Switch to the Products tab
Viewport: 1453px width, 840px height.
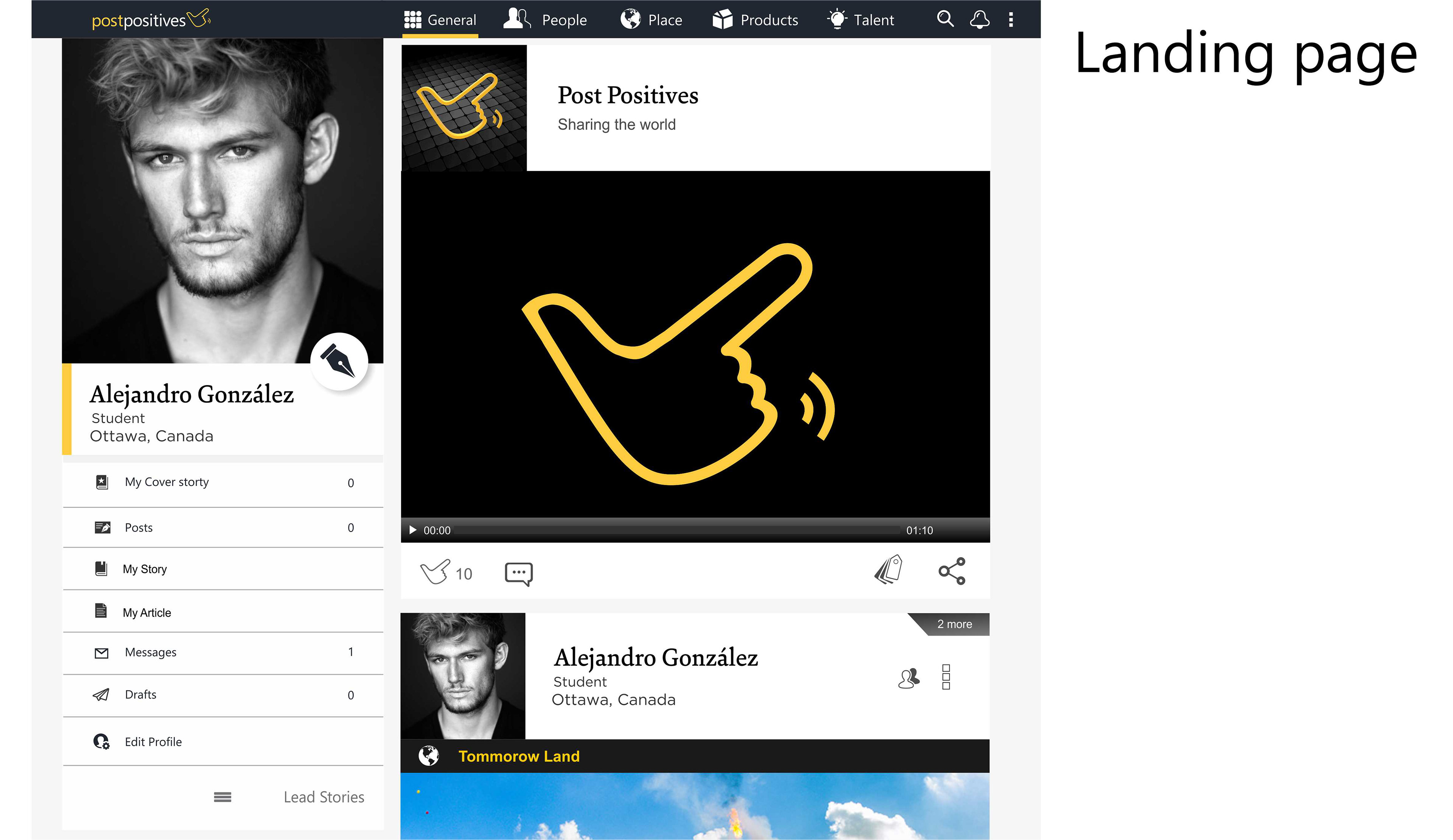click(755, 20)
